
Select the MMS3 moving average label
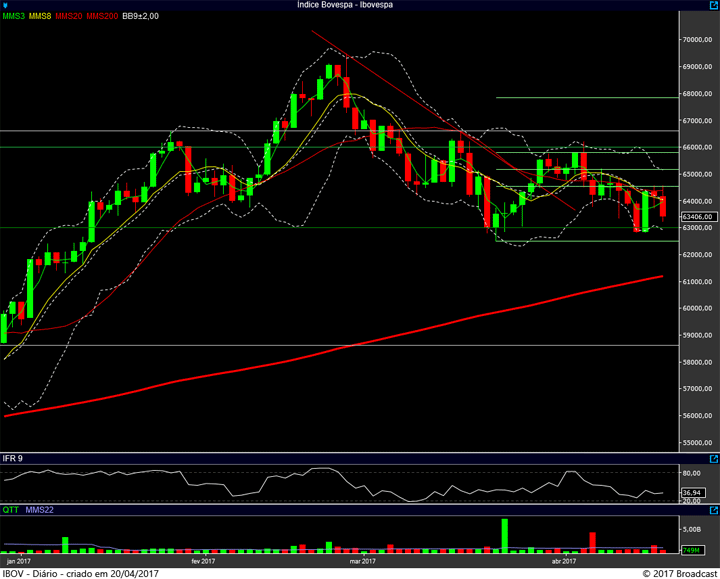tap(14, 16)
